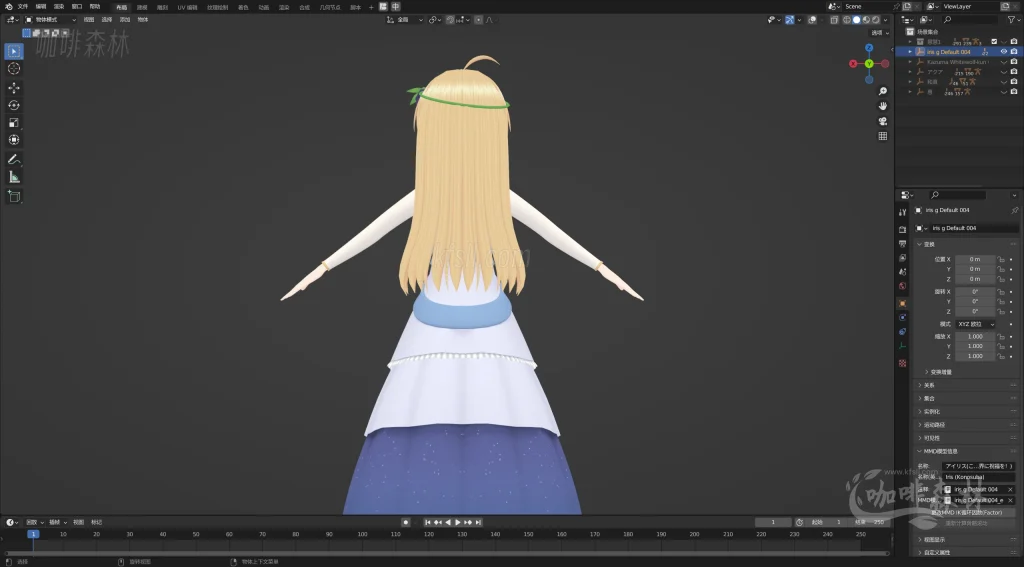Click current frame field showing 1
1024x567 pixels.
(x=773, y=522)
